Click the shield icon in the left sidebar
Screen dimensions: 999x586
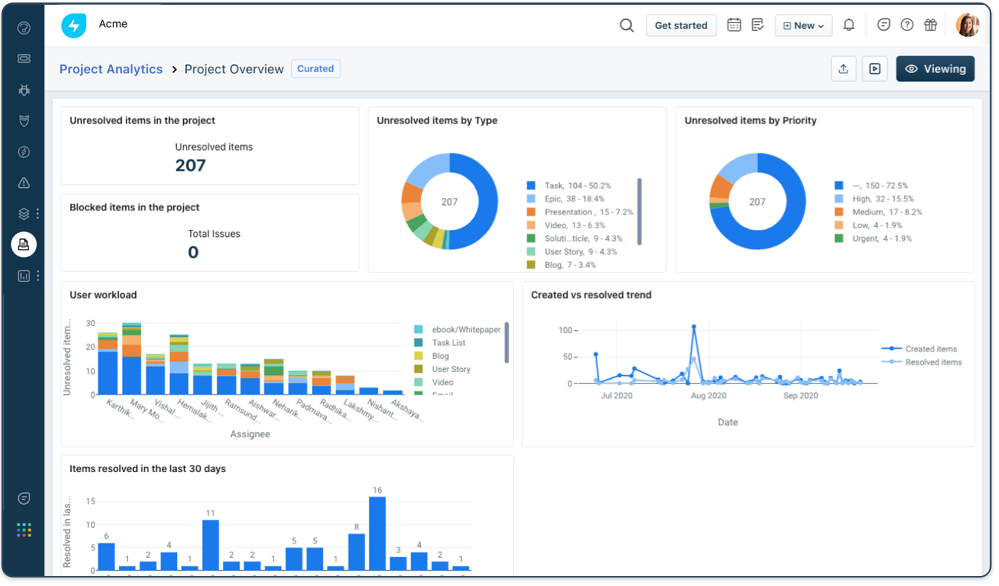point(23,120)
